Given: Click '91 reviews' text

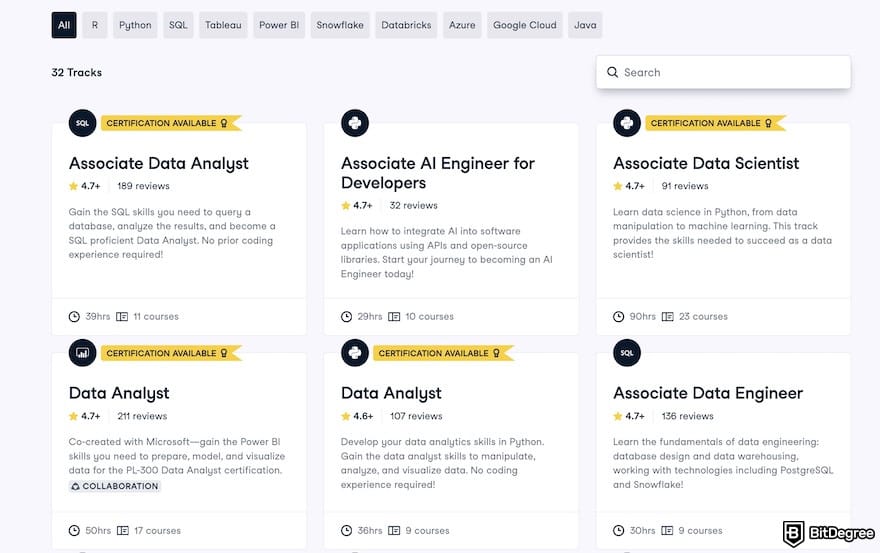Looking at the screenshot, I should tap(685, 186).
